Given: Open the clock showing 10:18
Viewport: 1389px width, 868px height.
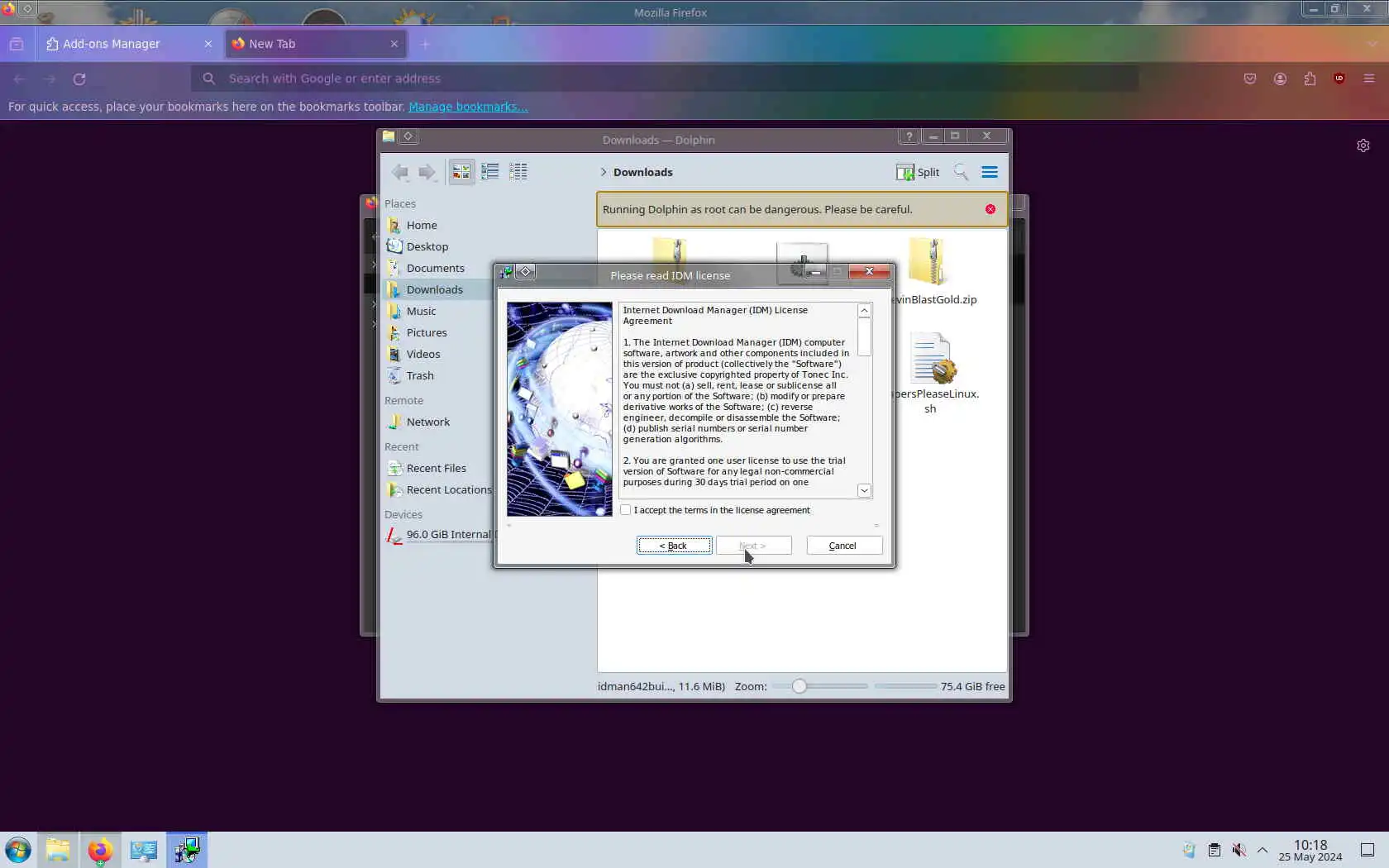Looking at the screenshot, I should coord(1310,850).
